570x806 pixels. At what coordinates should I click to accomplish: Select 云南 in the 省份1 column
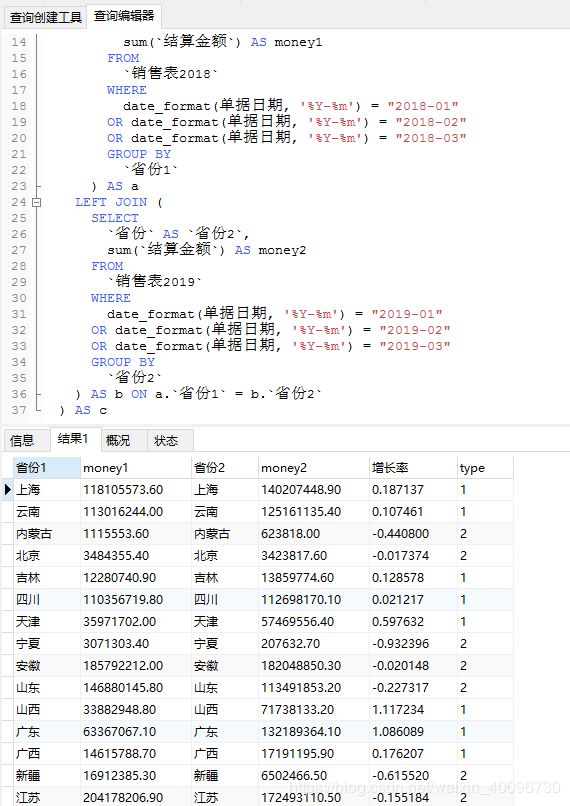pyautogui.click(x=47, y=511)
